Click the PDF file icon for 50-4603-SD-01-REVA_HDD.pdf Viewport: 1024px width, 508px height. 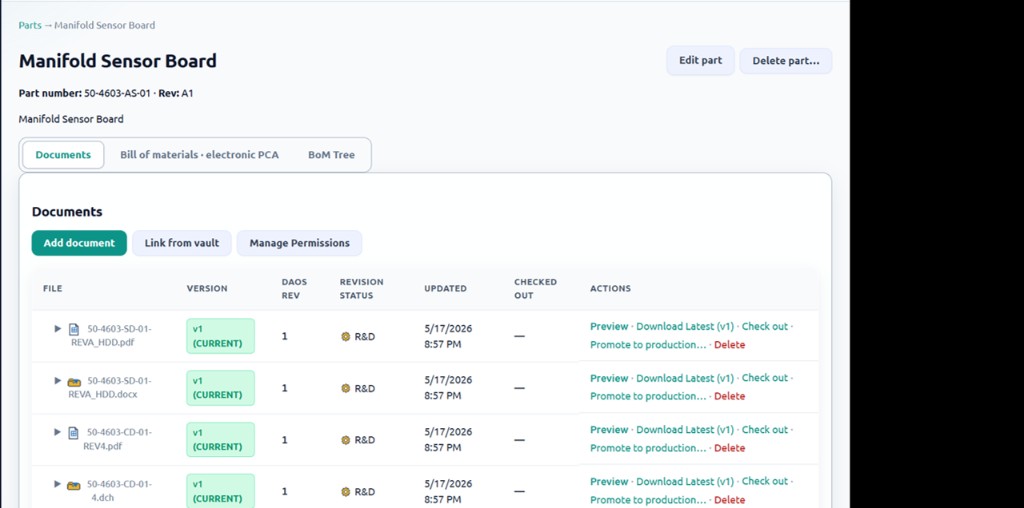74,328
